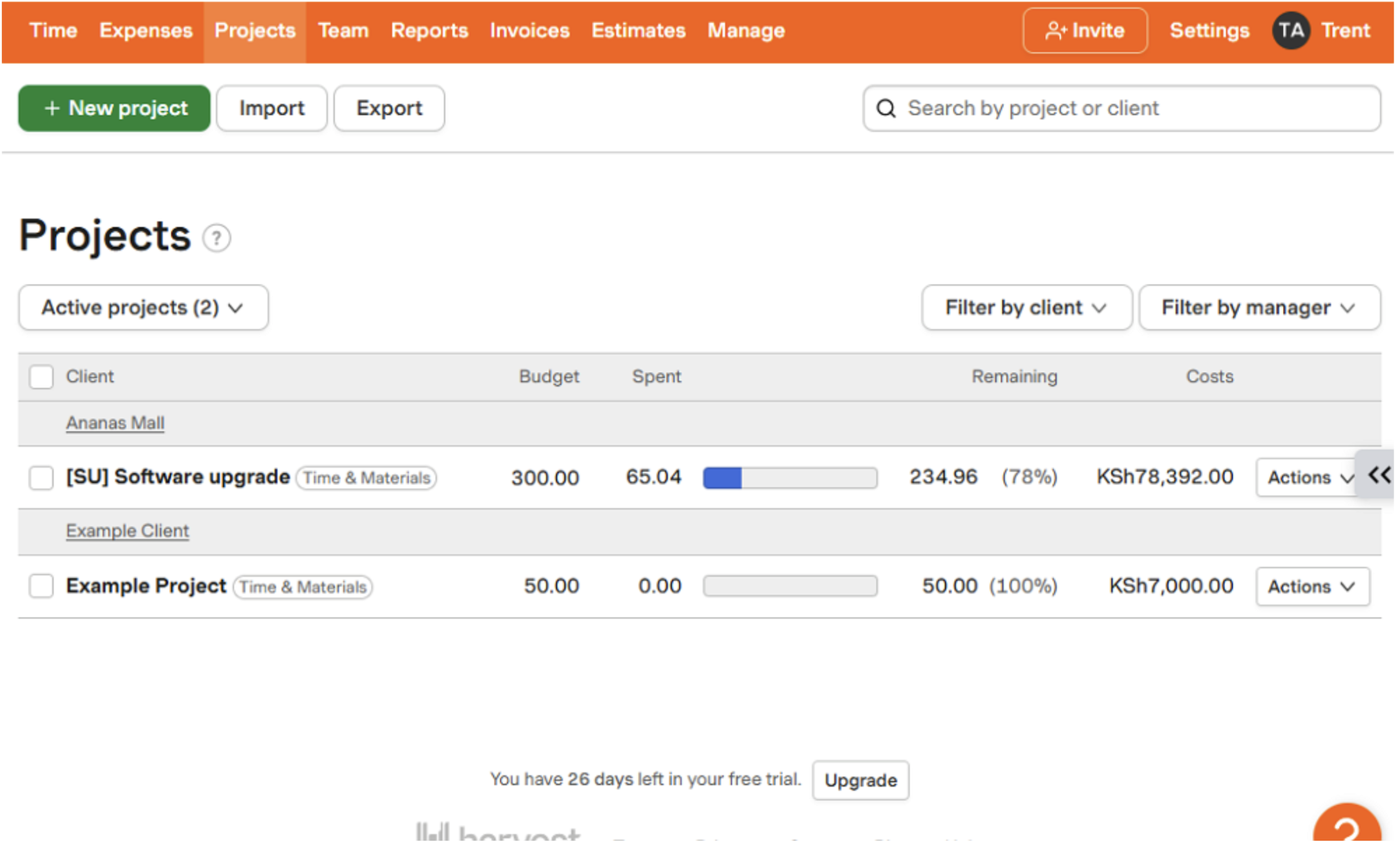Open the Ananas Mall client link
Viewport: 1400px width, 842px height.
tap(114, 422)
